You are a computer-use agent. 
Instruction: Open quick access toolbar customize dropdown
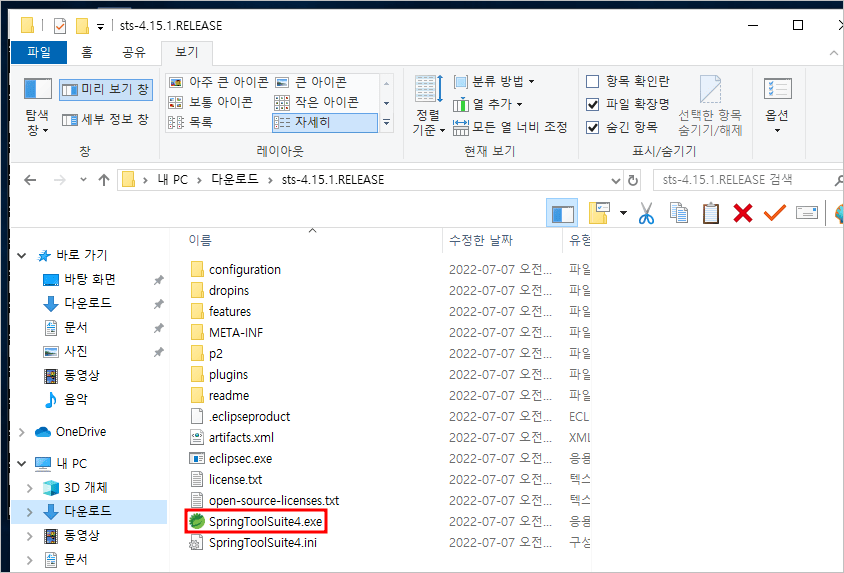(x=100, y=26)
